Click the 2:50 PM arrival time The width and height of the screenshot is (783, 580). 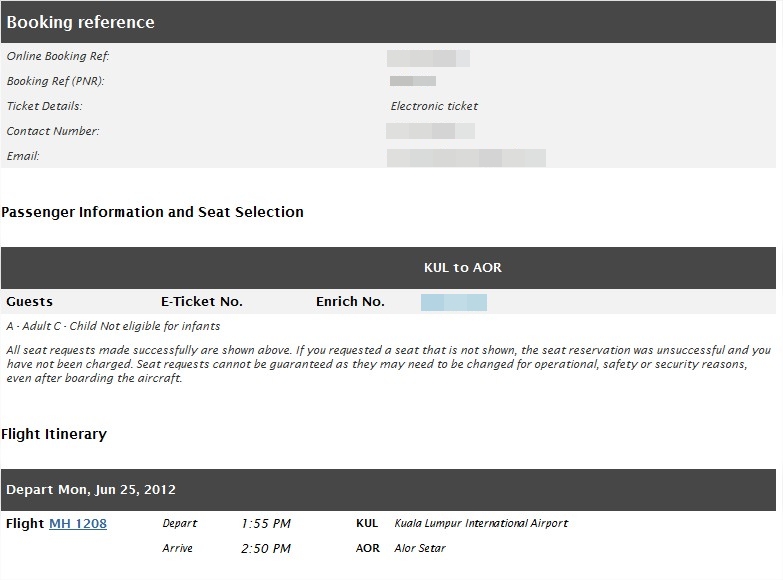point(266,549)
